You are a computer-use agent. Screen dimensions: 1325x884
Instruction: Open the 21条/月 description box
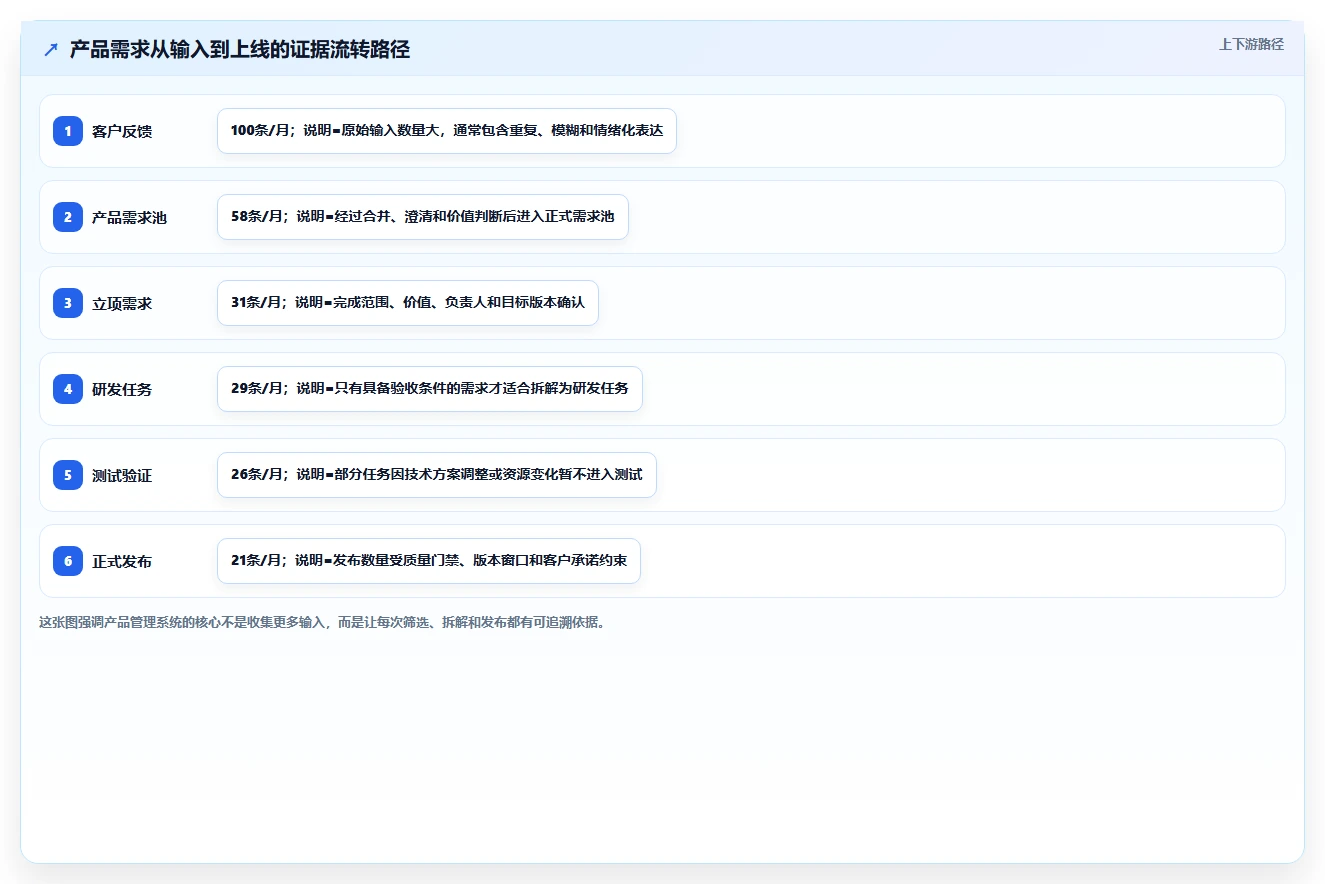click(x=429, y=561)
